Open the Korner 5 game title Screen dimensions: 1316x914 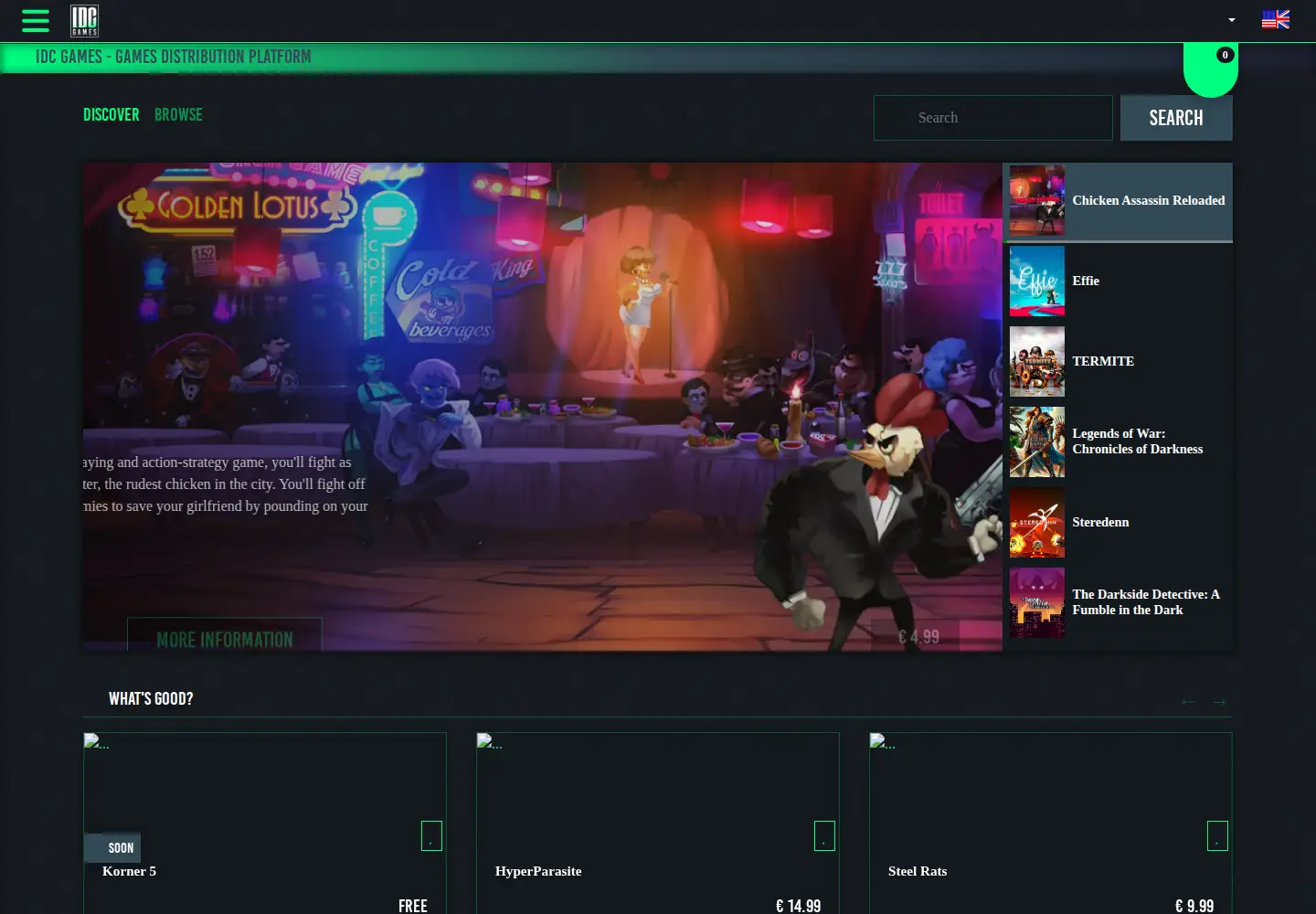[129, 872]
